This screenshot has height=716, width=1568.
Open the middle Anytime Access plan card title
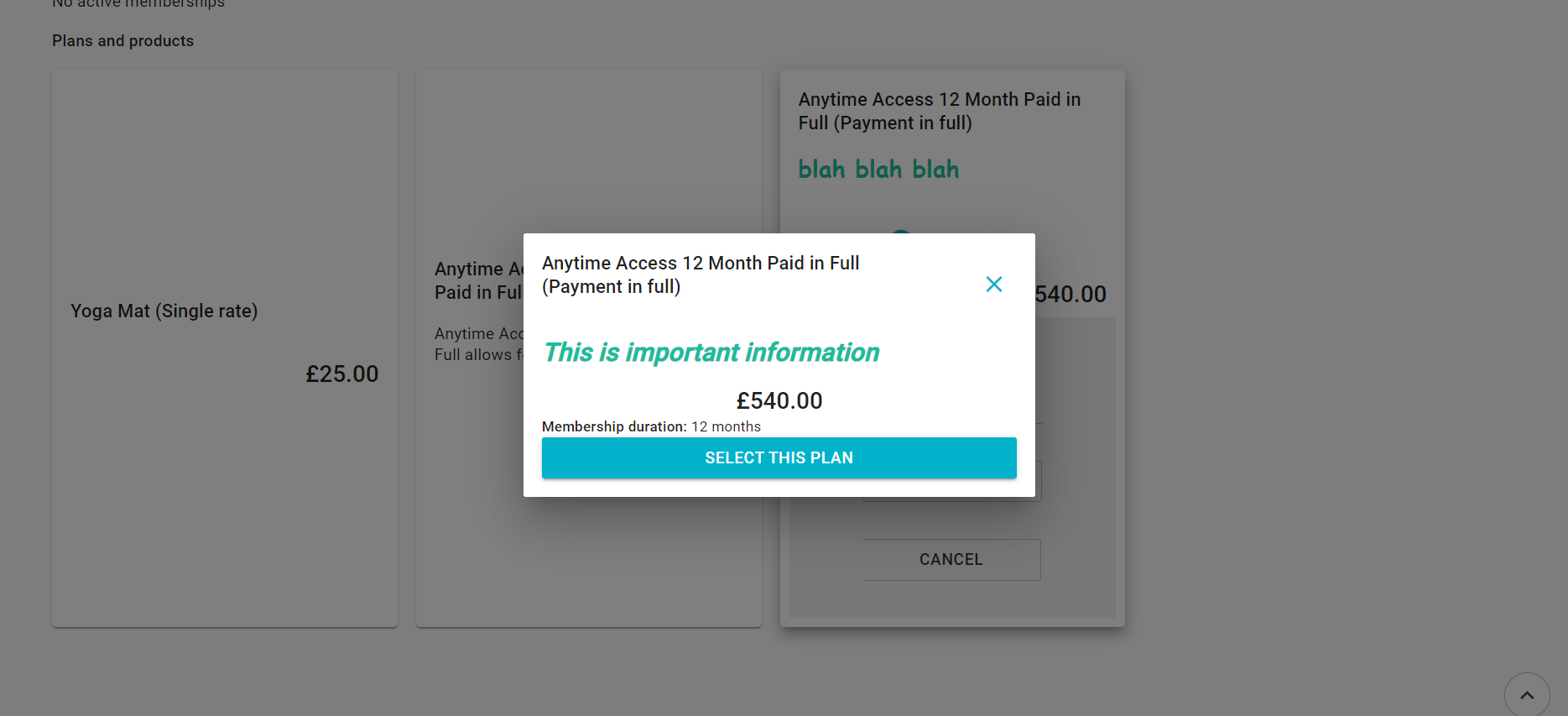[x=478, y=280]
